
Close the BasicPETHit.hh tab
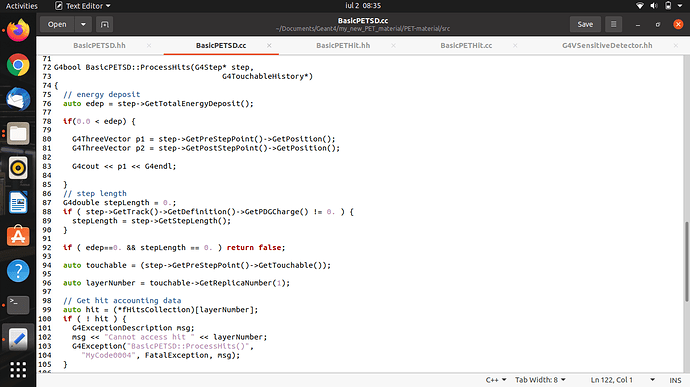(393, 45)
